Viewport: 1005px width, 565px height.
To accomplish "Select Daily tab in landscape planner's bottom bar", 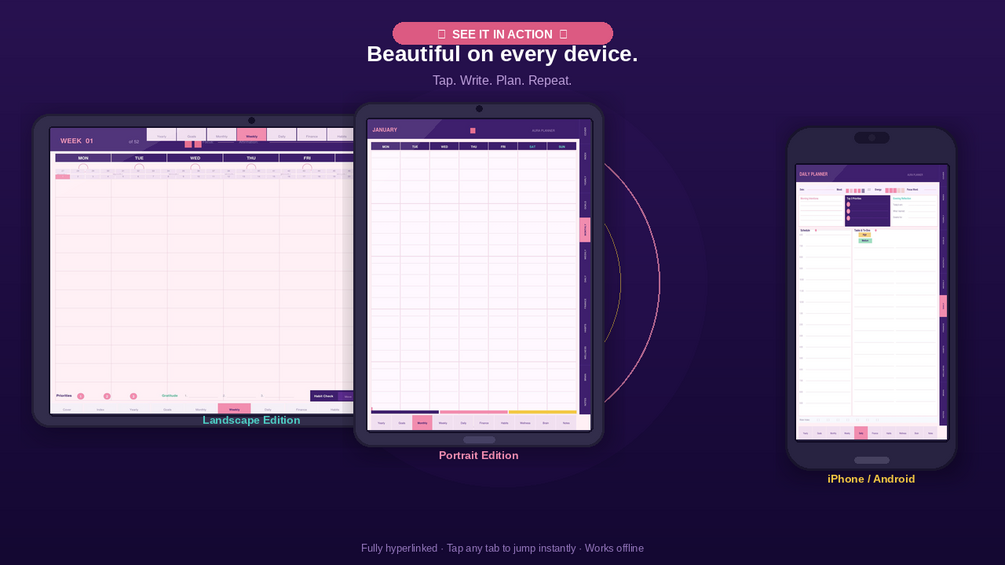I will point(268,409).
